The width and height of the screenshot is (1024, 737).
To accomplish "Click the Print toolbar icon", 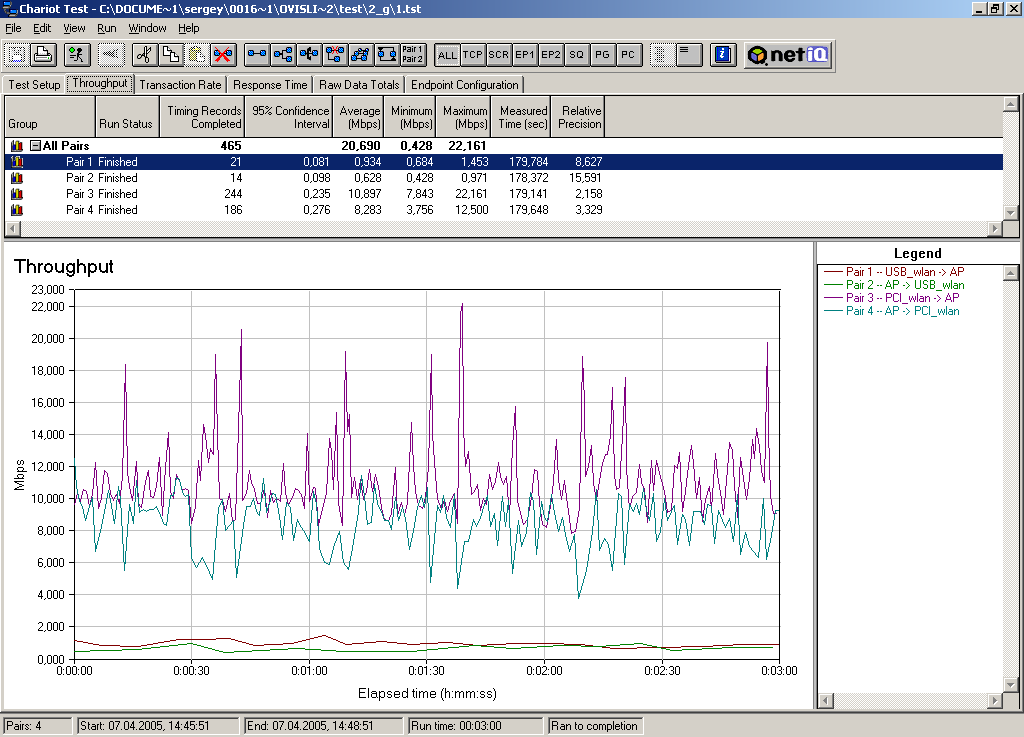I will coord(43,55).
